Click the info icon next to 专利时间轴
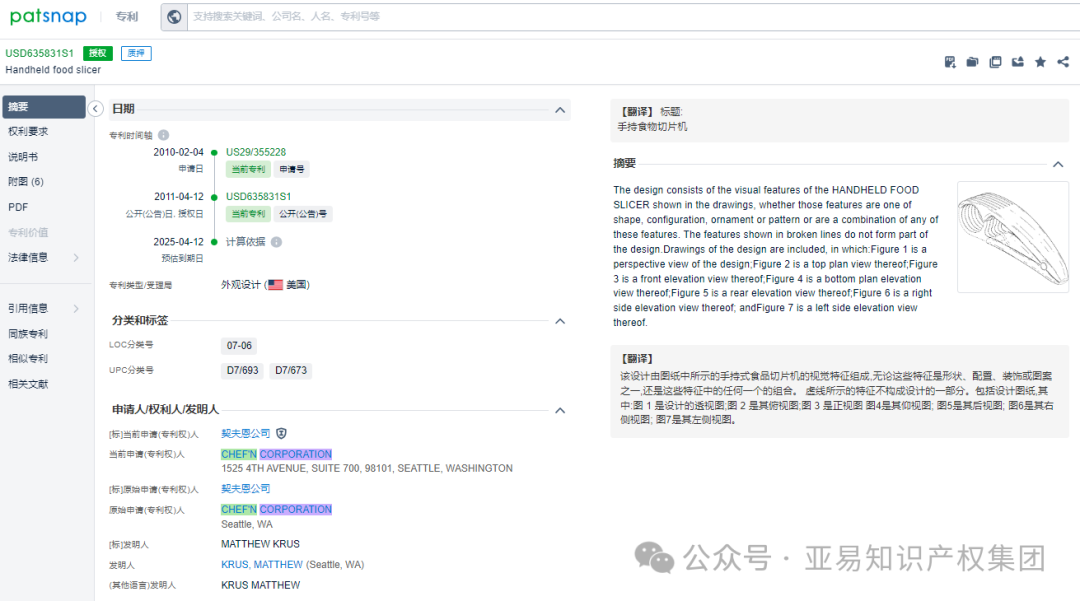The height and width of the screenshot is (601, 1080). (x=163, y=135)
